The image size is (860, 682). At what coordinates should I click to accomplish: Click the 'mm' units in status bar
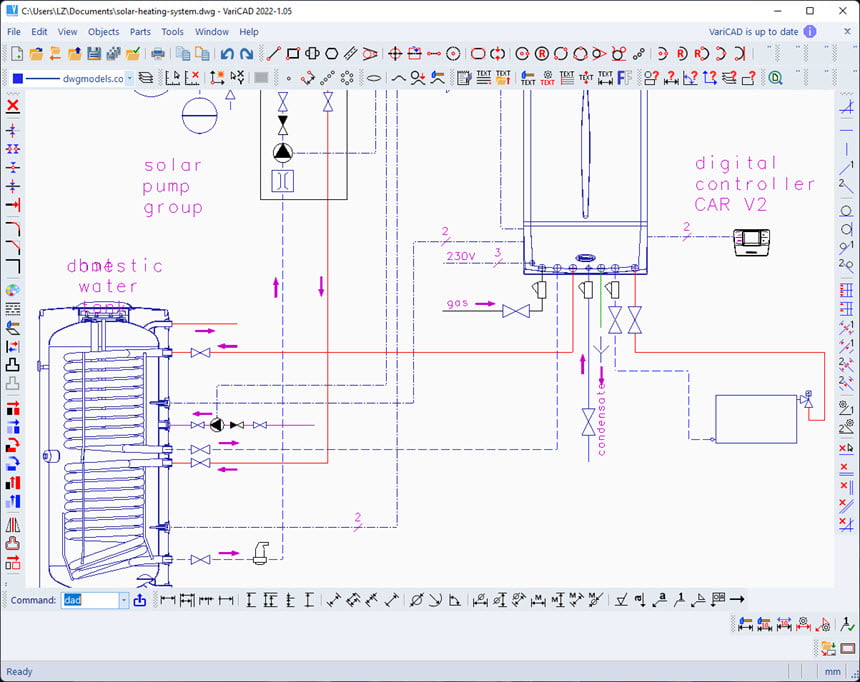click(x=832, y=672)
